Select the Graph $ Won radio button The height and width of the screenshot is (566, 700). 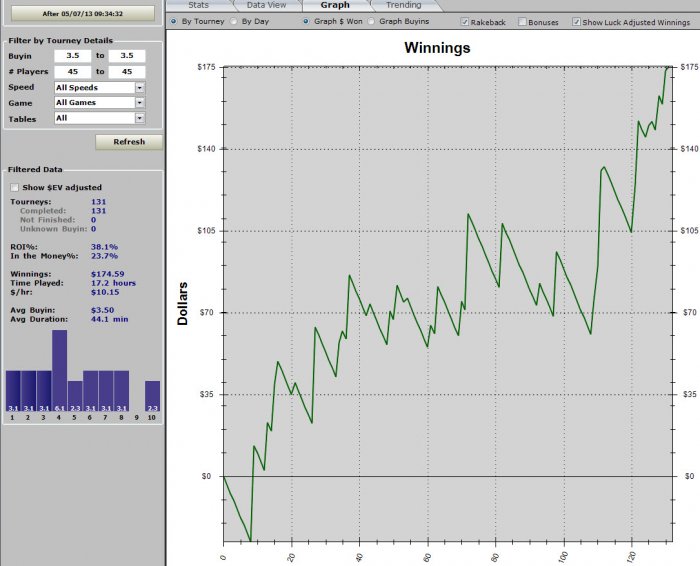click(x=306, y=21)
